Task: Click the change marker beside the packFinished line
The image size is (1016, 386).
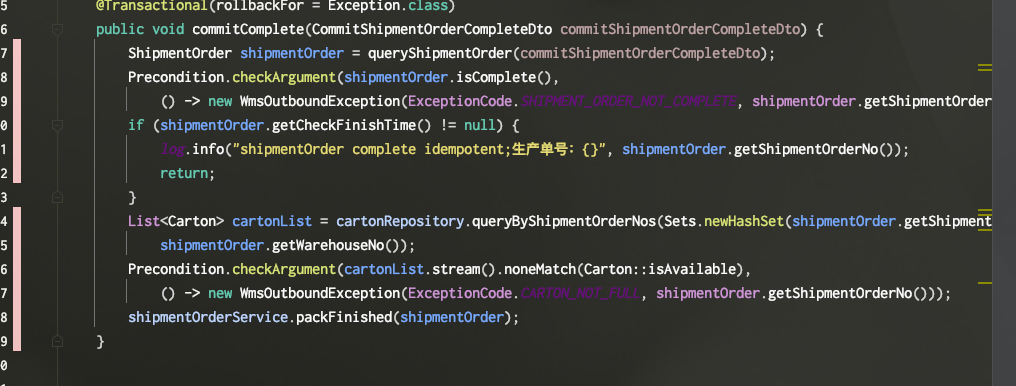Action: (x=17, y=317)
